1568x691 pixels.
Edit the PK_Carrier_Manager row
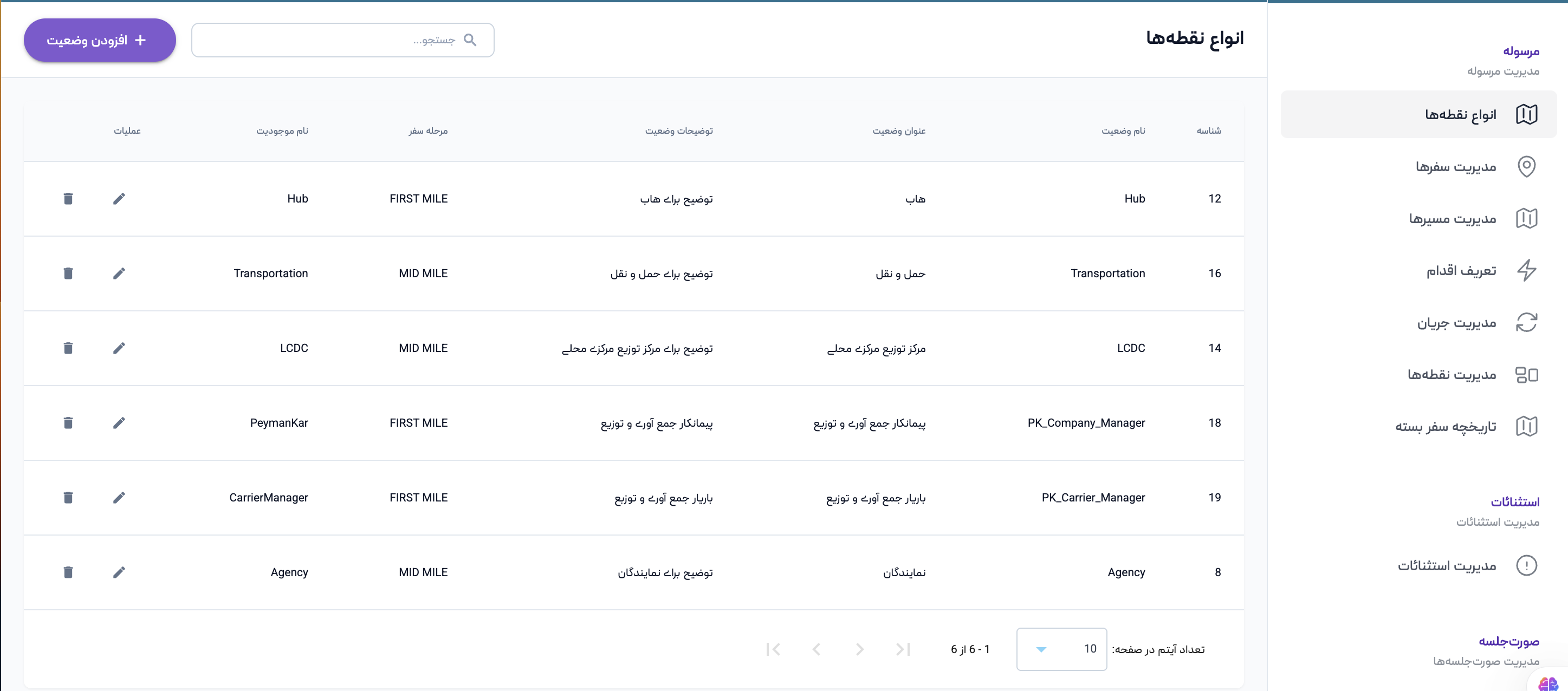click(x=119, y=498)
